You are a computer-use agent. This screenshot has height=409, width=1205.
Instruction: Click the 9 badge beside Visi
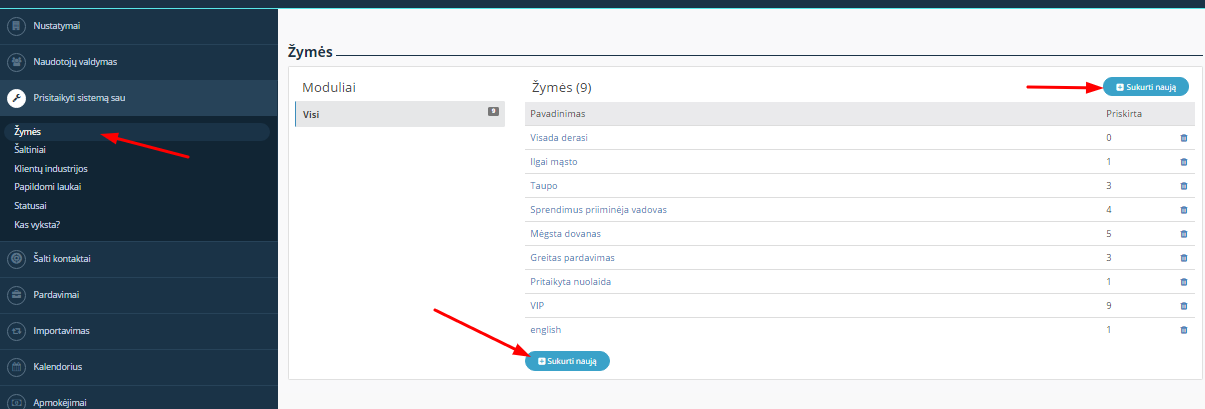point(493,111)
